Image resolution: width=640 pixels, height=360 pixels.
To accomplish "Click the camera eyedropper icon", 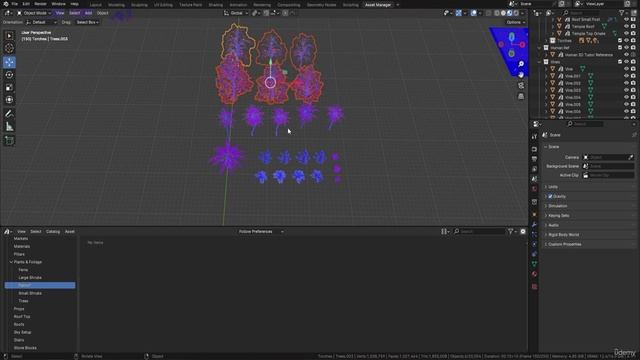I will point(631,157).
